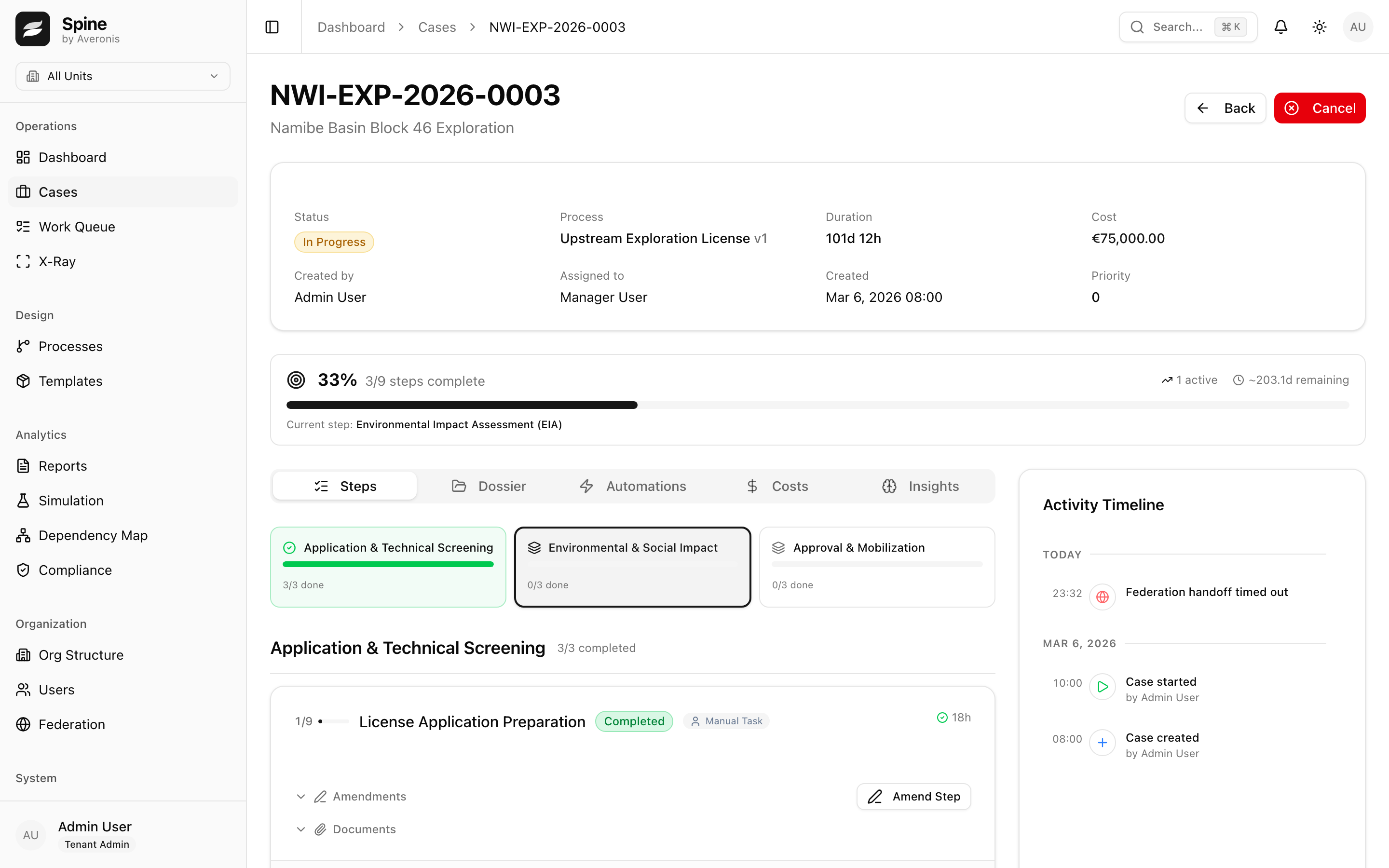Click the Completed badge on License Application Preparation

(634, 721)
